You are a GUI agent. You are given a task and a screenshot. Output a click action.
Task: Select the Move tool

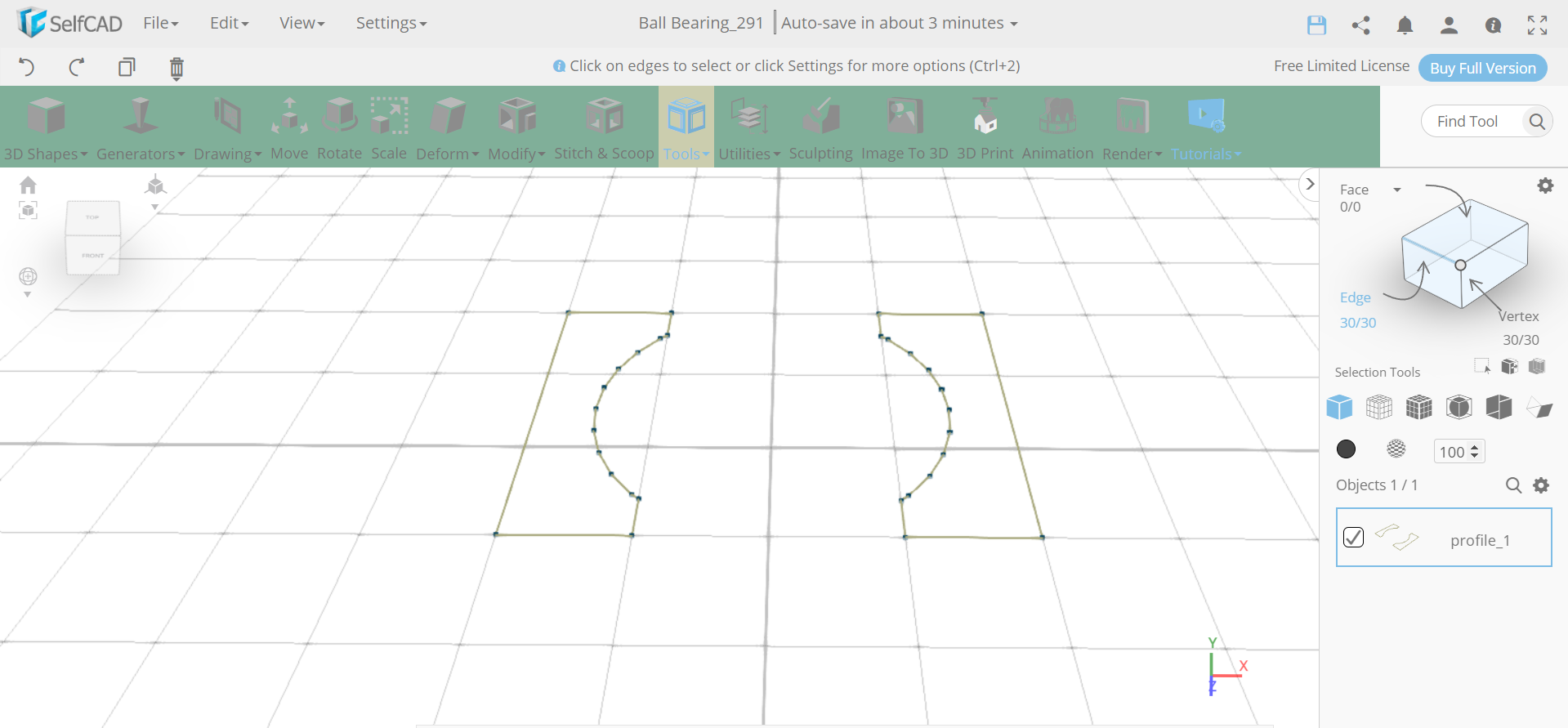click(x=289, y=128)
